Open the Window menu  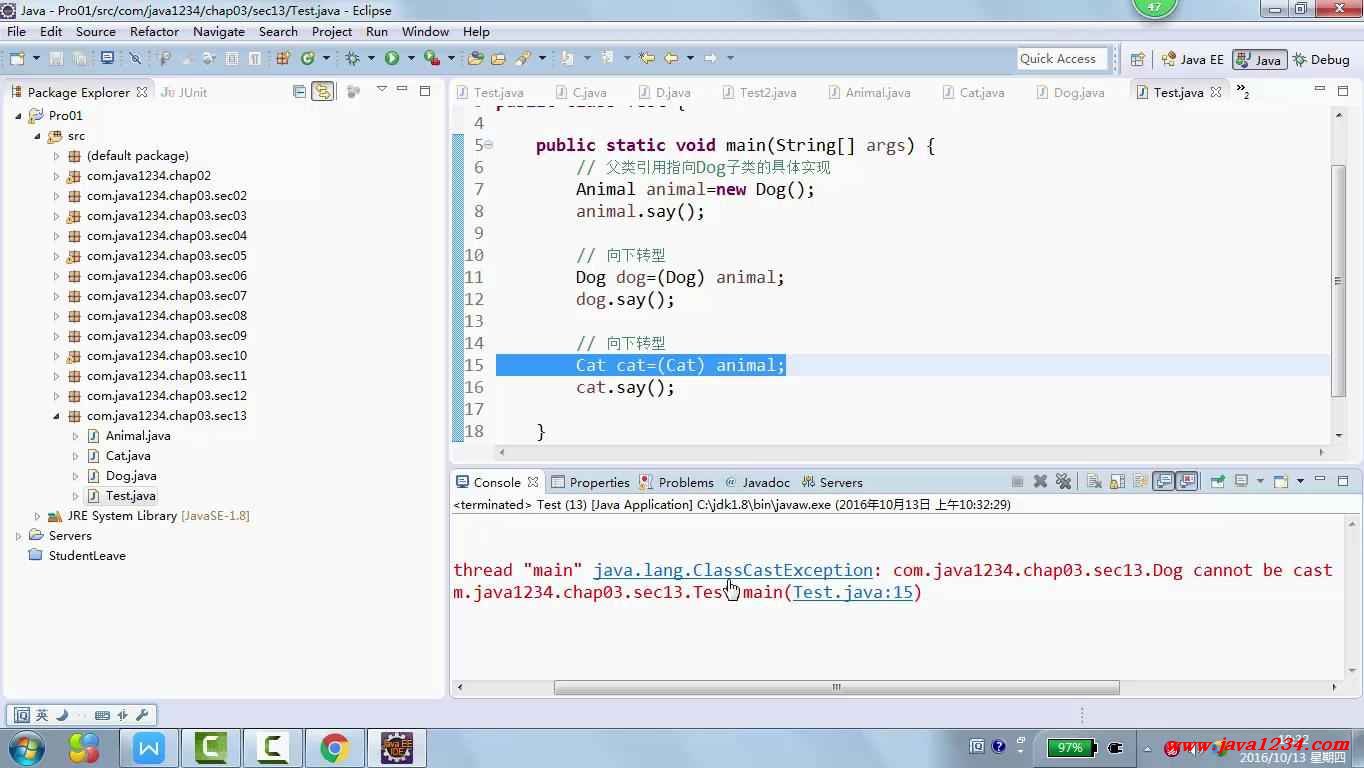425,31
